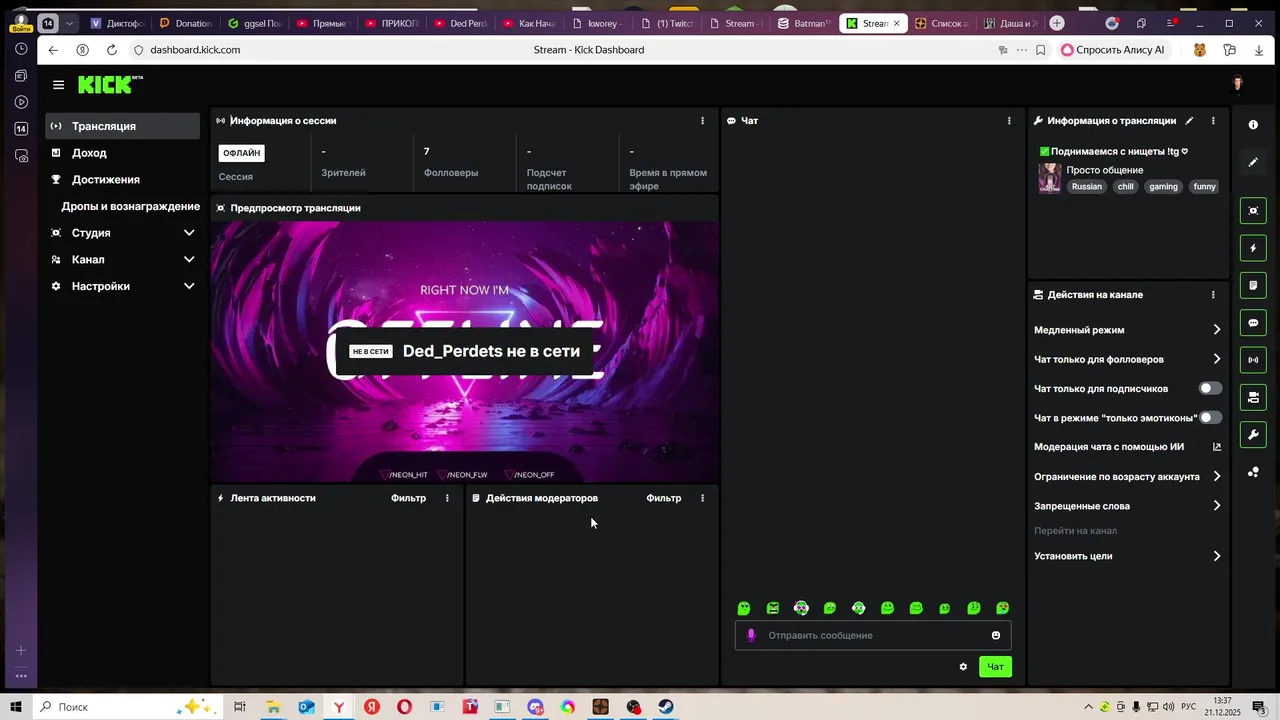Click the screen capture icon in right sidebar
The width and height of the screenshot is (1280, 720).
pyautogui.click(x=1253, y=211)
